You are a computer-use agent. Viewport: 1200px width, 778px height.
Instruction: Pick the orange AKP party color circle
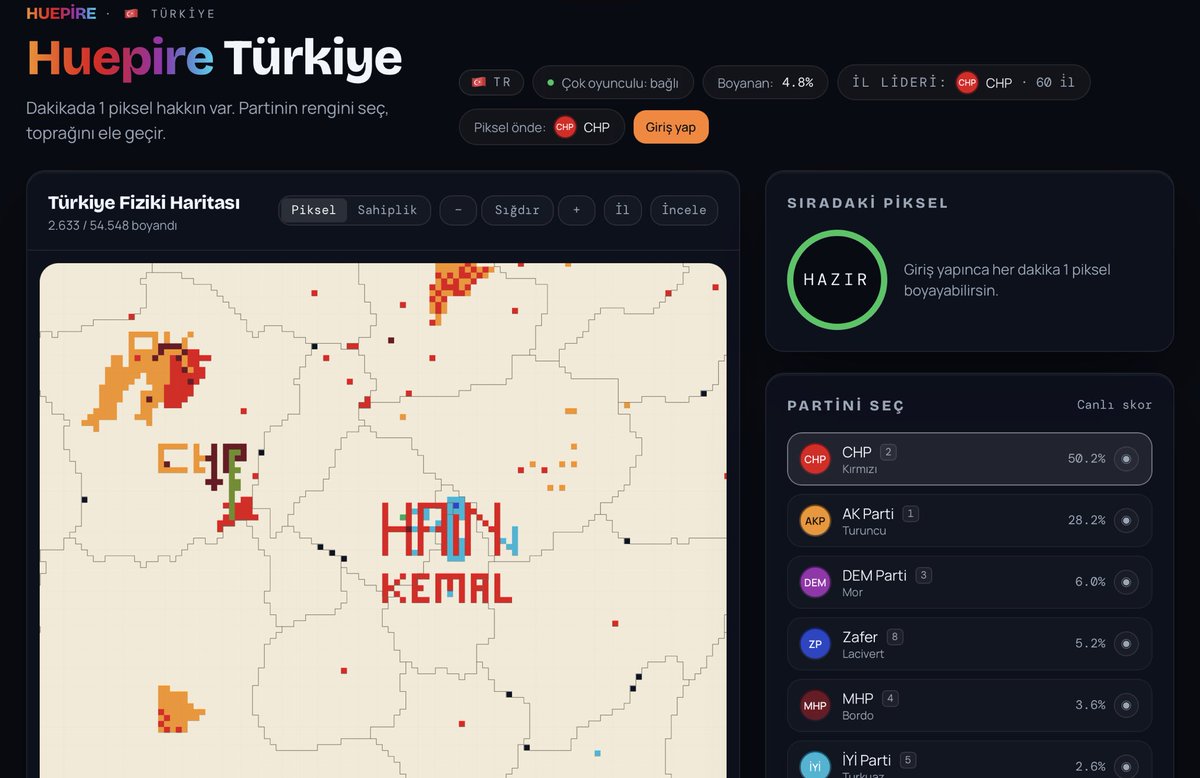[x=815, y=521]
